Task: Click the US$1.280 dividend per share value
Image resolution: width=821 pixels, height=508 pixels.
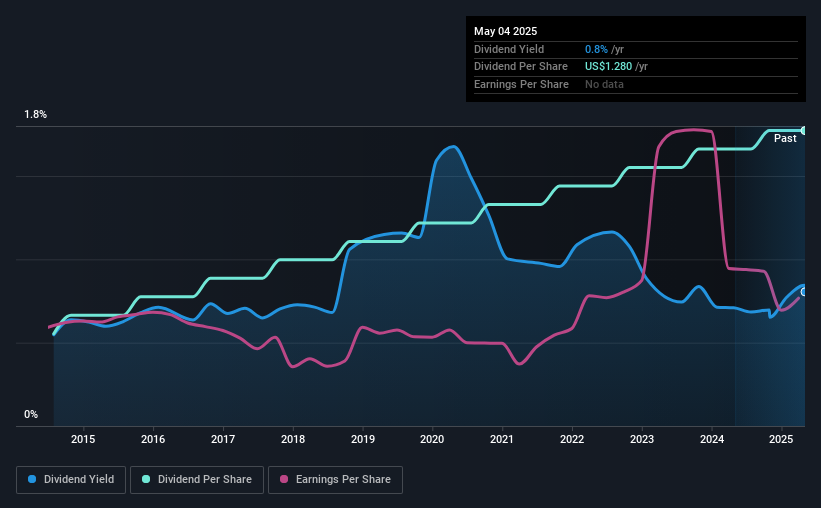Action: 608,67
